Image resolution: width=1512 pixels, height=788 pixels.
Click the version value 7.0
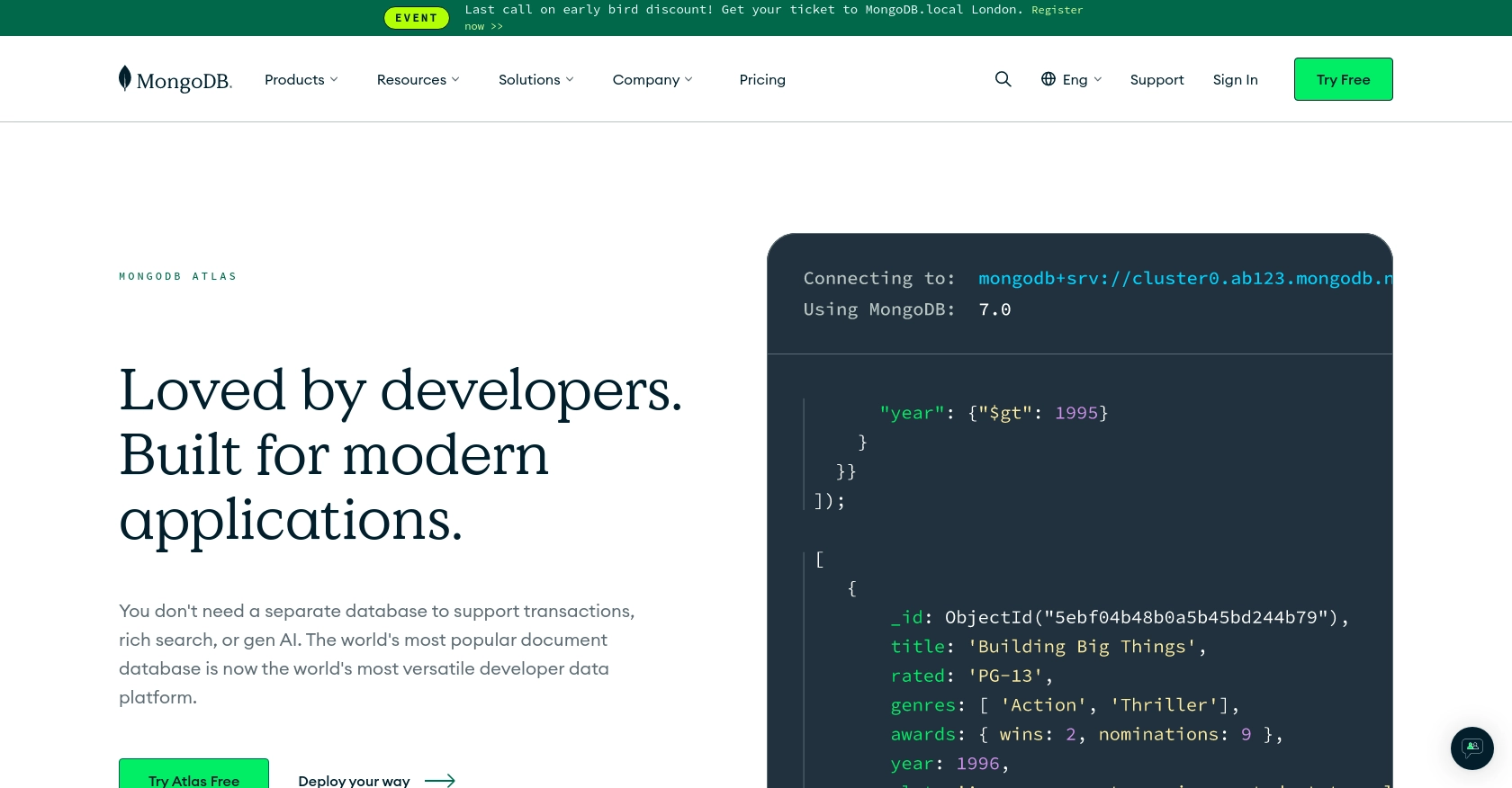click(x=994, y=309)
